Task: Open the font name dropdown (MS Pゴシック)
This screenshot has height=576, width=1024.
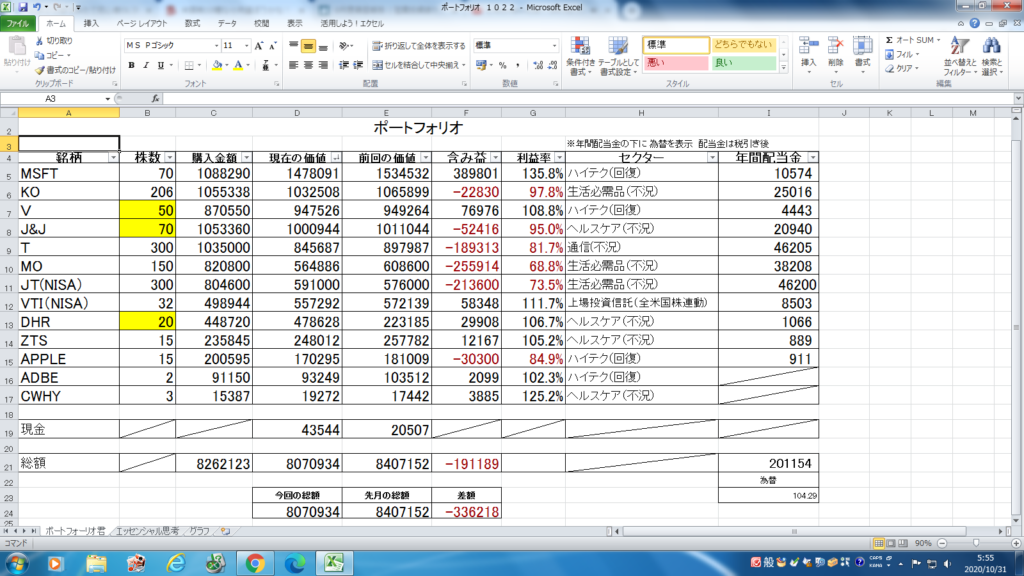Action: [x=216, y=46]
